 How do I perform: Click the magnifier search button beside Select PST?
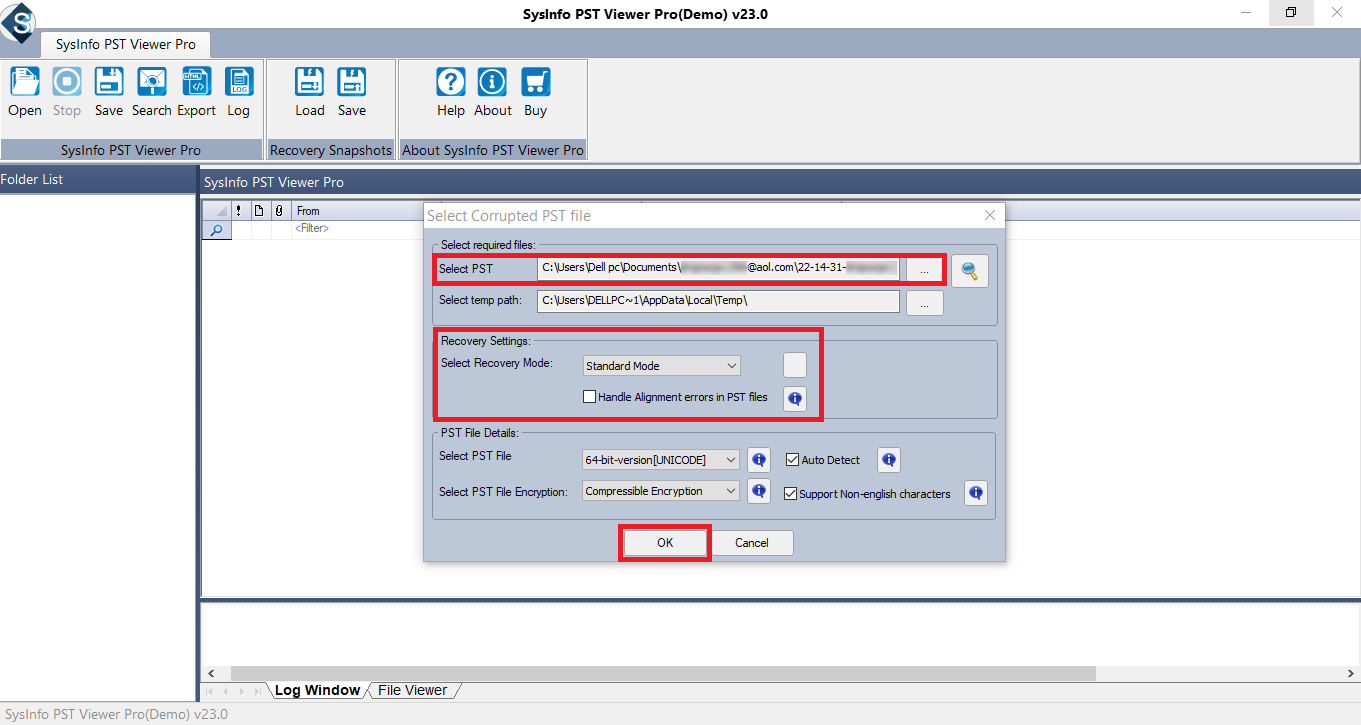969,271
